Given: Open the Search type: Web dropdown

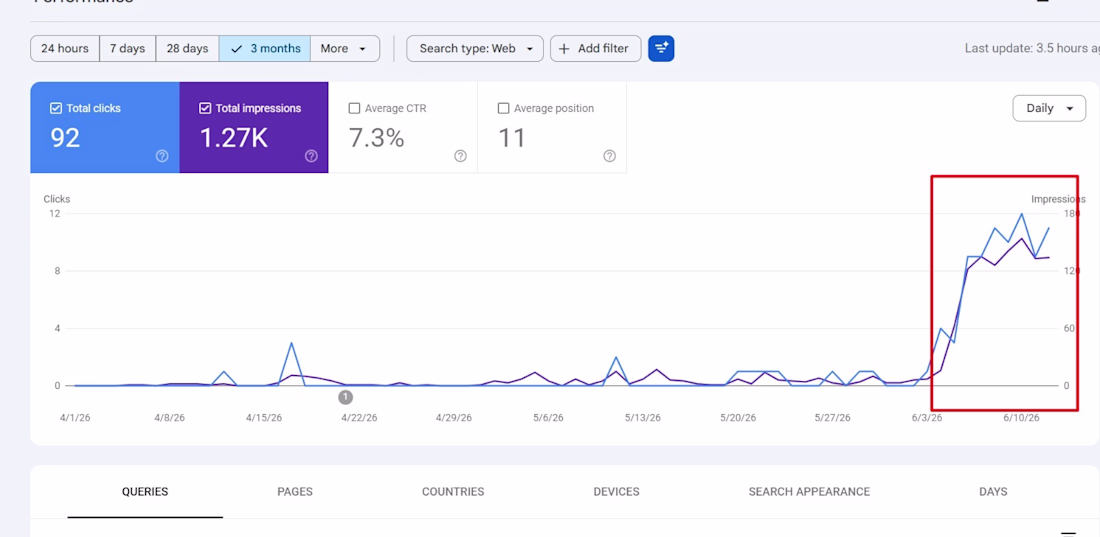Looking at the screenshot, I should pos(475,48).
